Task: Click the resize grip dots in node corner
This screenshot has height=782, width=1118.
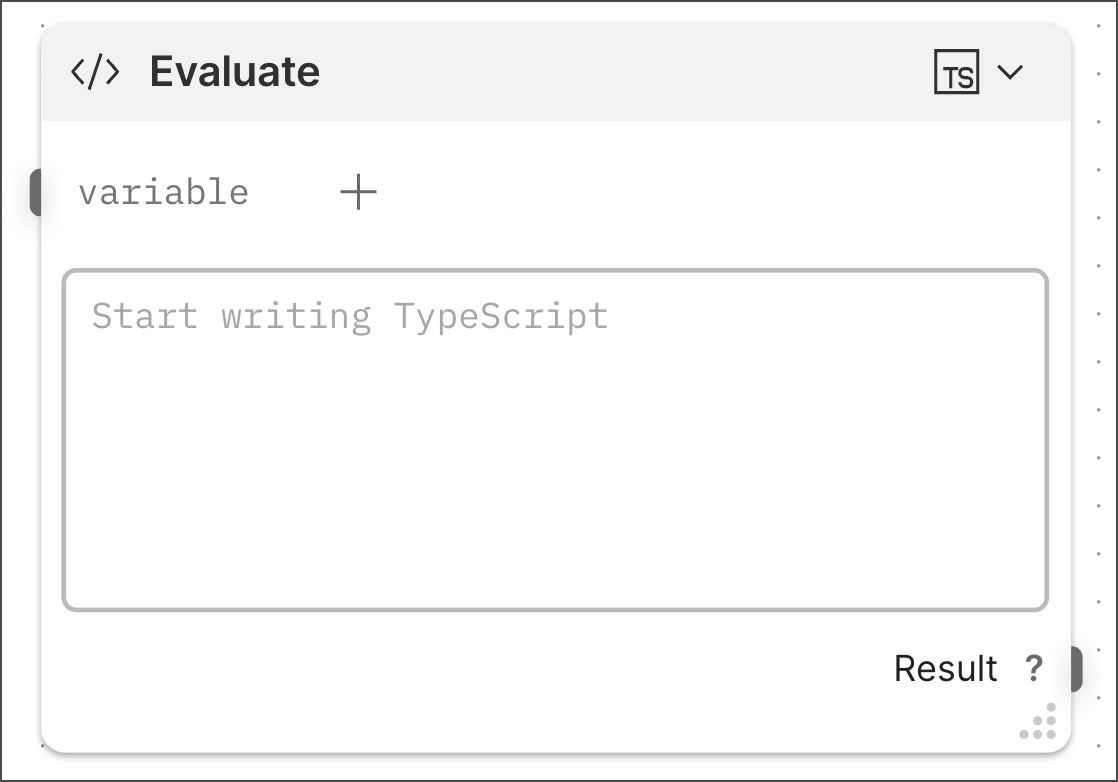Action: tap(1040, 722)
